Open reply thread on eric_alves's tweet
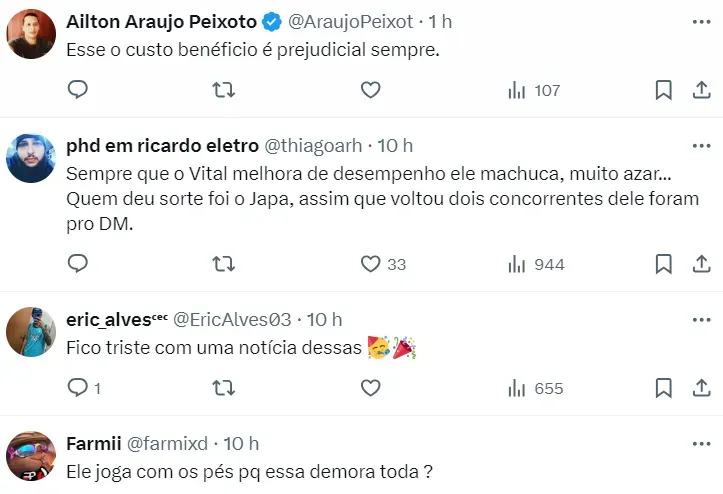Viewport: 723px width, 494px height. click(x=78, y=387)
